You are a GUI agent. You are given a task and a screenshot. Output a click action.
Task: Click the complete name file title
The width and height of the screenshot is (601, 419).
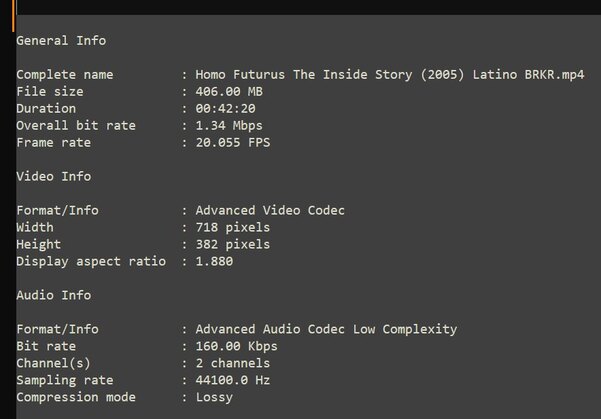pyautogui.click(x=390, y=75)
